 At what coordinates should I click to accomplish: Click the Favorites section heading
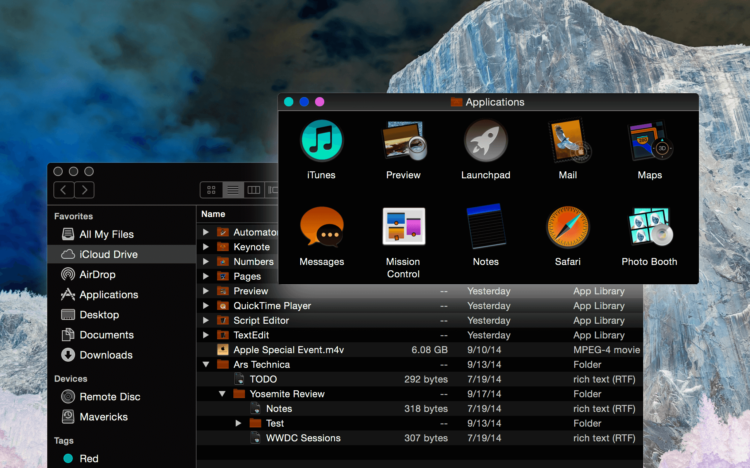click(74, 216)
